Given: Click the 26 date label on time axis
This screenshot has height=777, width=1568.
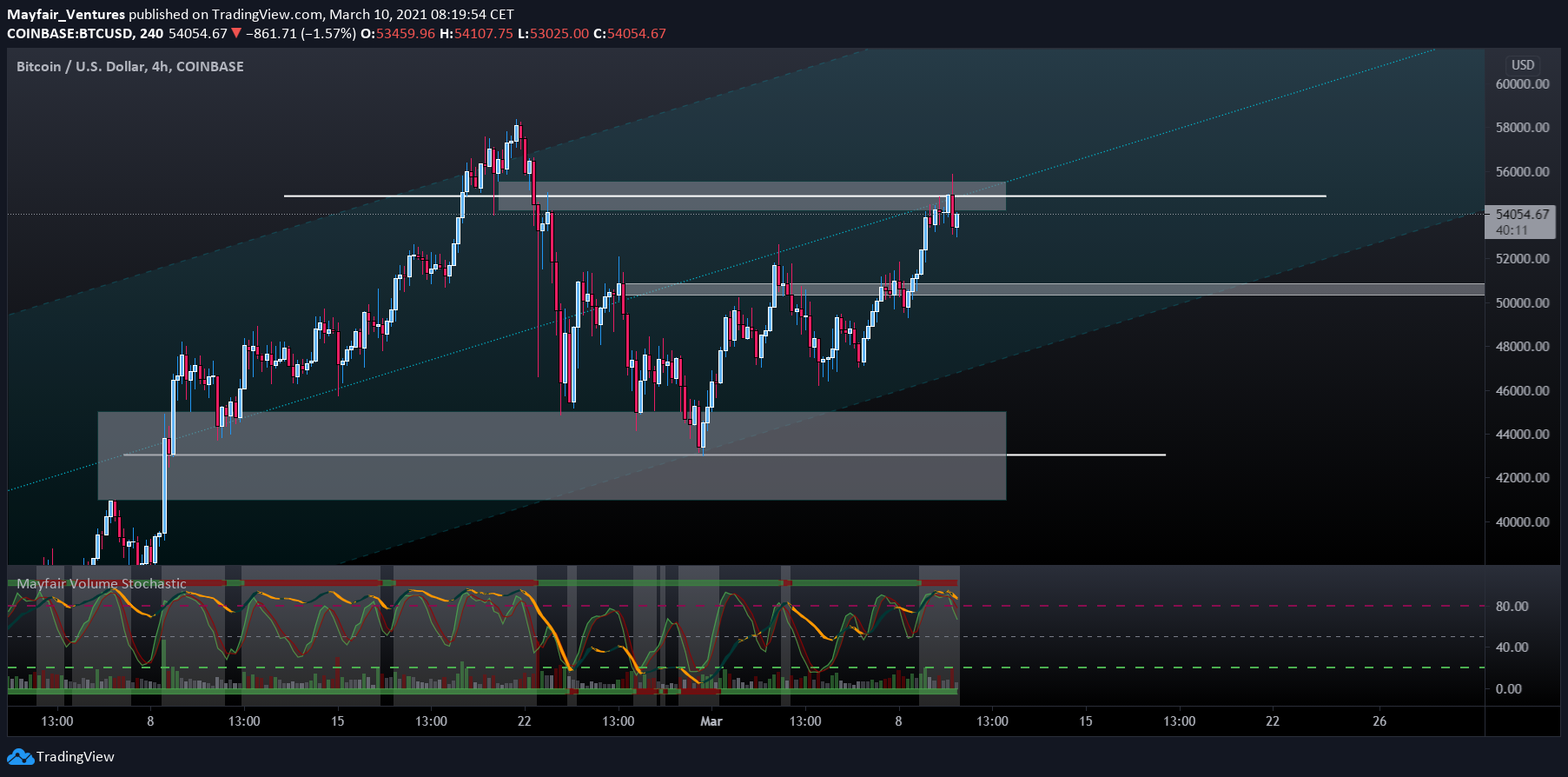Looking at the screenshot, I should point(1379,721).
